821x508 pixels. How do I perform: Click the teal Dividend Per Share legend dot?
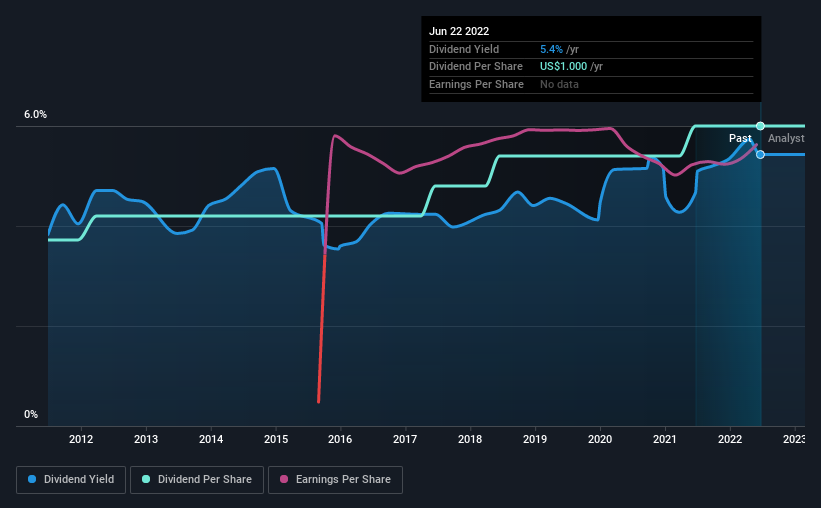[x=146, y=479]
